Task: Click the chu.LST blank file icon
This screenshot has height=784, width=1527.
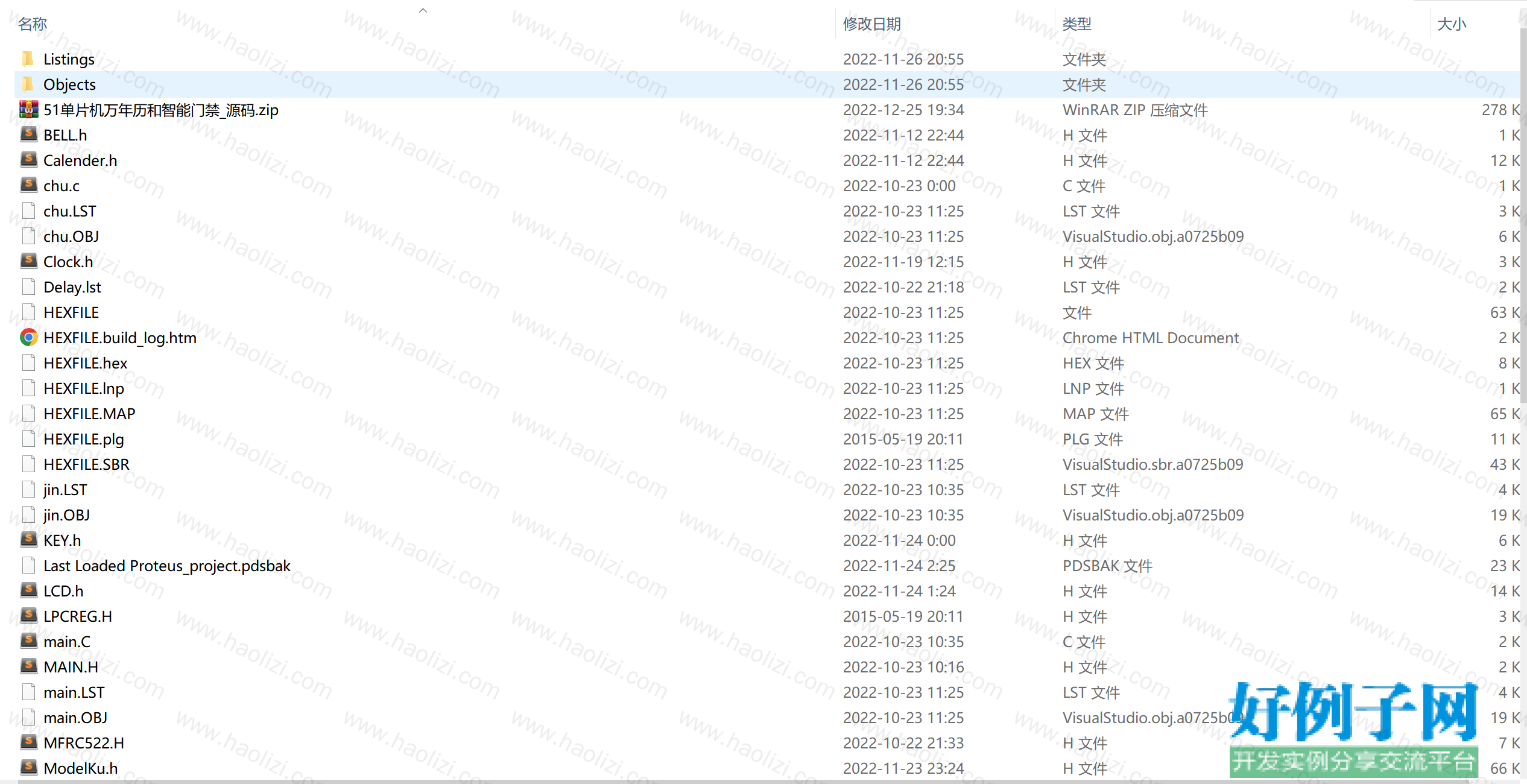Action: click(x=28, y=210)
